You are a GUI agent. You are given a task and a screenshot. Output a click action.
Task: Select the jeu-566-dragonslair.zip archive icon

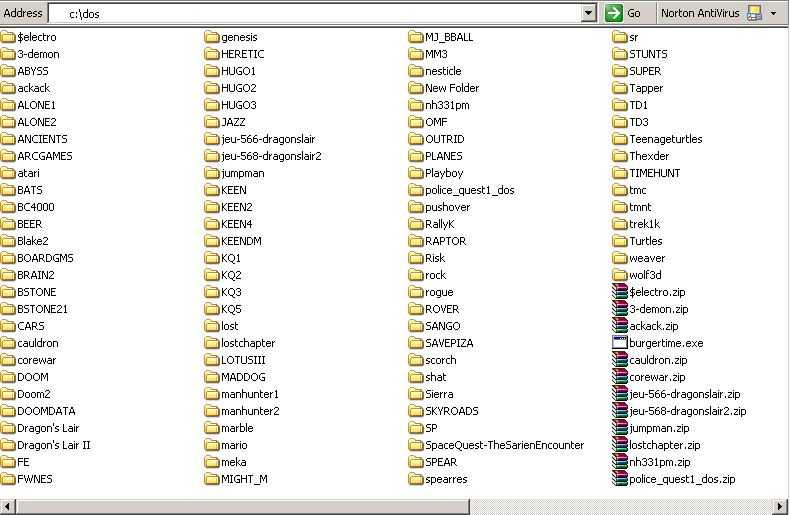click(x=620, y=394)
